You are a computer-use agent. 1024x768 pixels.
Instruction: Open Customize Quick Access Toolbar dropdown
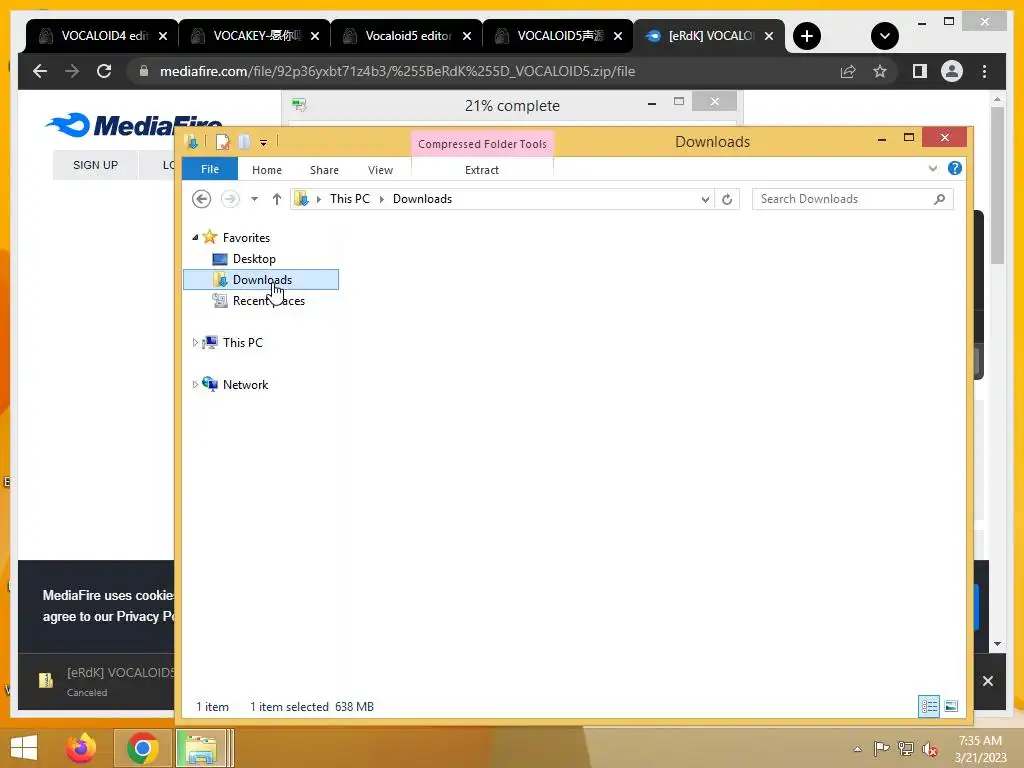(x=263, y=142)
